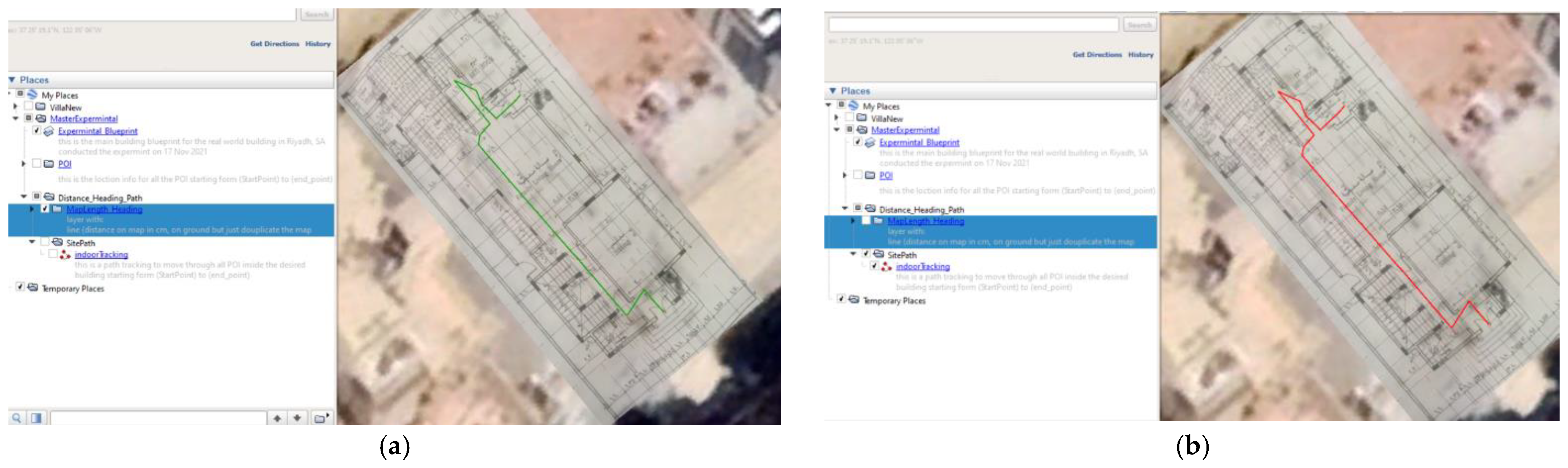Click the Expermintal_Blueprint overlay icon in the left tree
The image size is (1568, 468).
point(49,131)
